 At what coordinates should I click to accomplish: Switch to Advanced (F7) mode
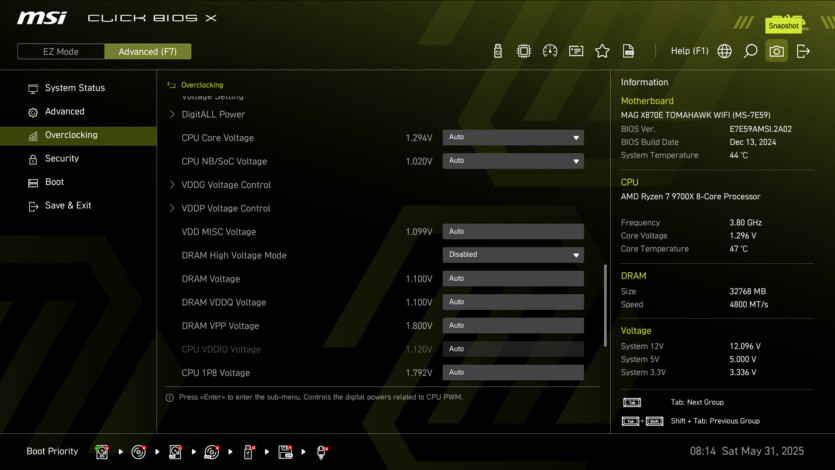click(x=148, y=52)
